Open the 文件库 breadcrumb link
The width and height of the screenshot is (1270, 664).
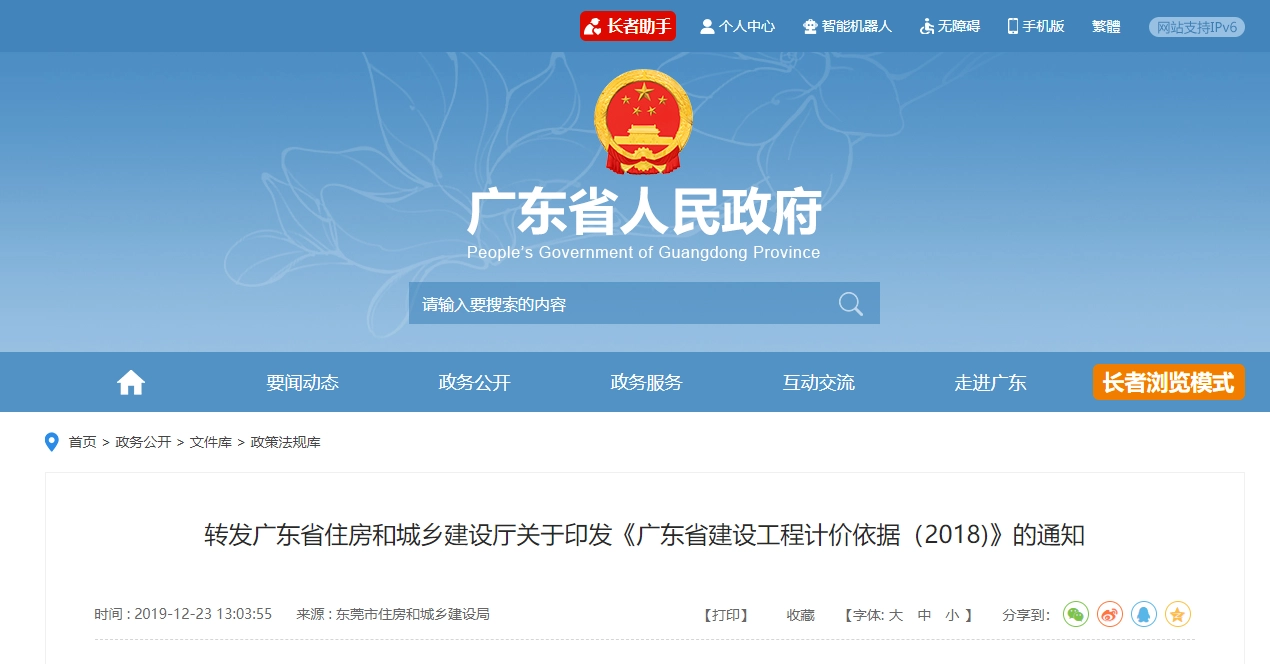coord(211,442)
